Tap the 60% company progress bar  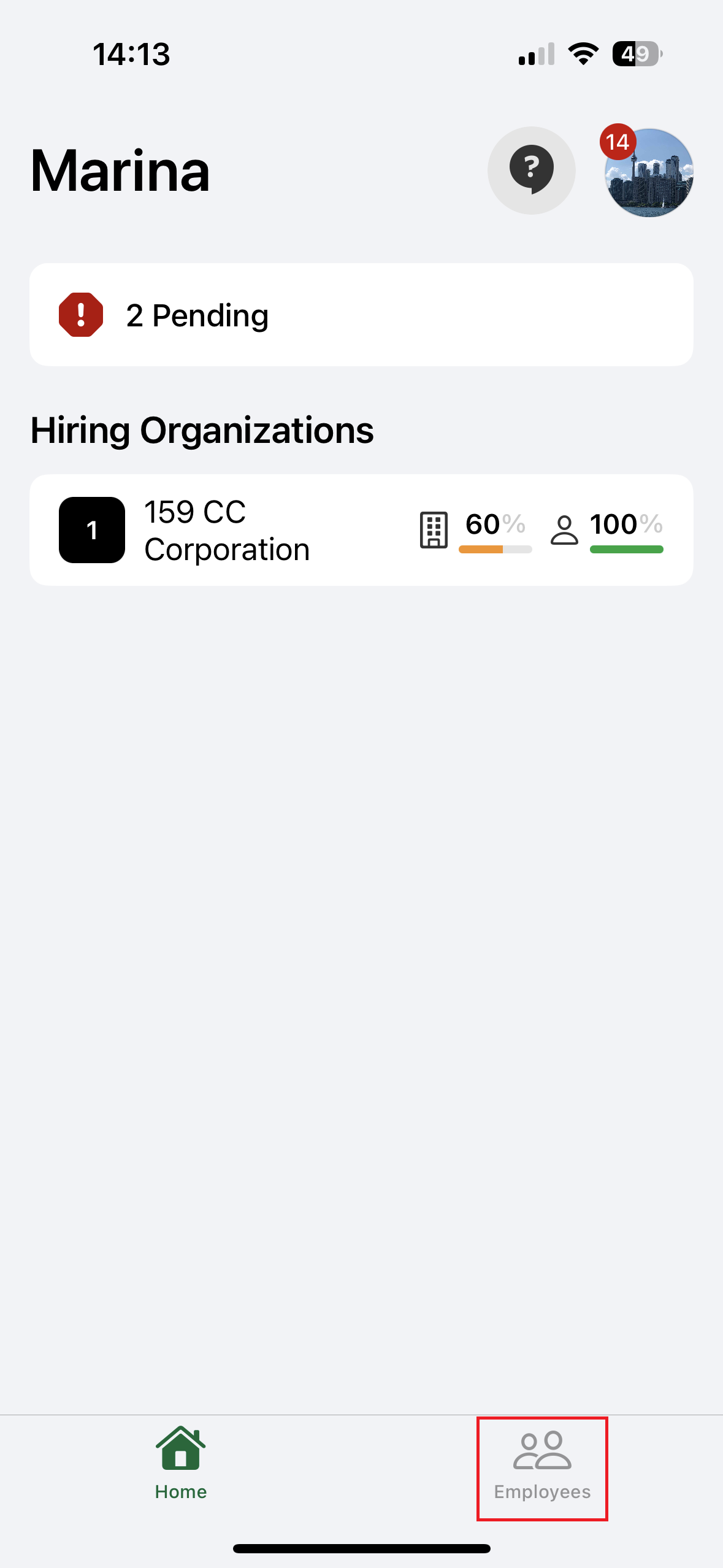click(495, 549)
